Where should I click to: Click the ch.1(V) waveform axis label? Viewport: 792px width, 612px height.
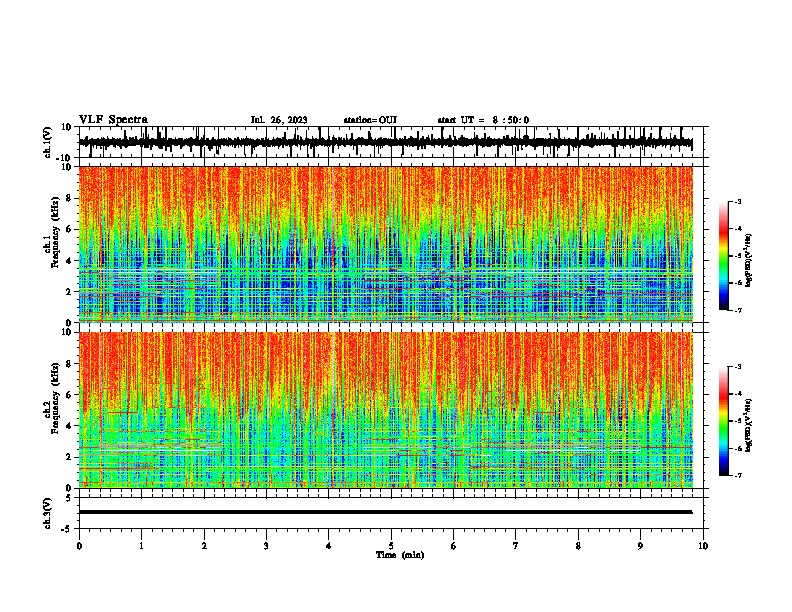[48, 142]
